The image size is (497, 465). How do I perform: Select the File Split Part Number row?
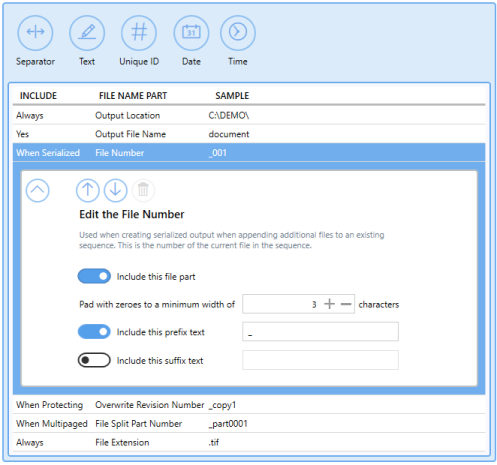[x=249, y=423]
